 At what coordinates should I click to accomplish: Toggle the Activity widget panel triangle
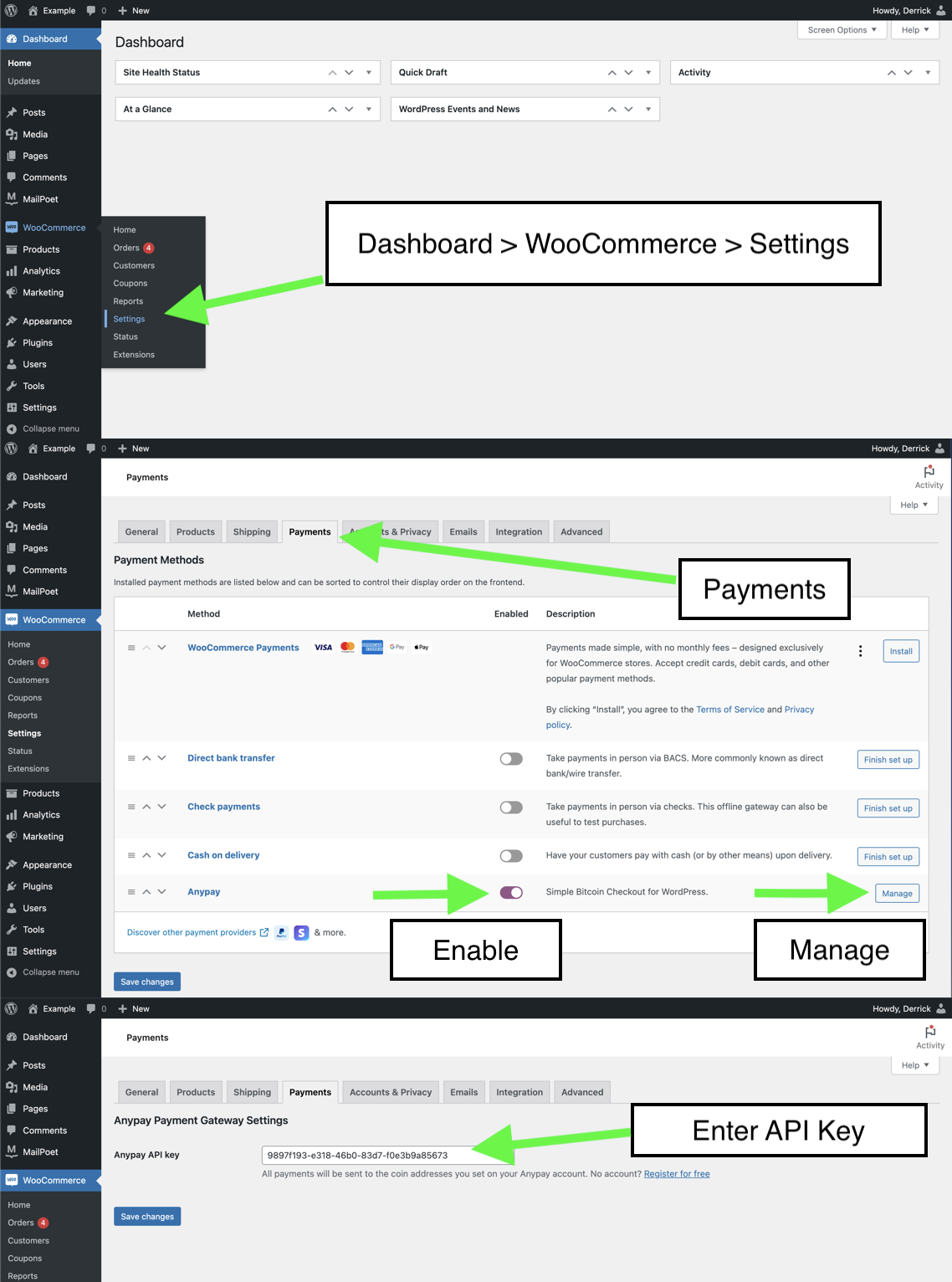pos(928,73)
